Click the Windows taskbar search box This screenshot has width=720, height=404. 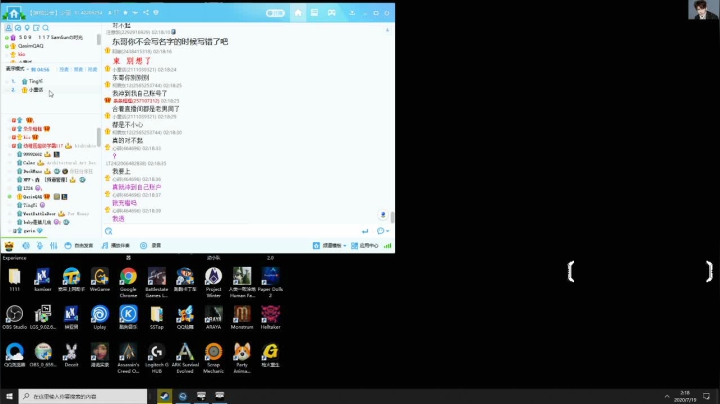click(83, 396)
